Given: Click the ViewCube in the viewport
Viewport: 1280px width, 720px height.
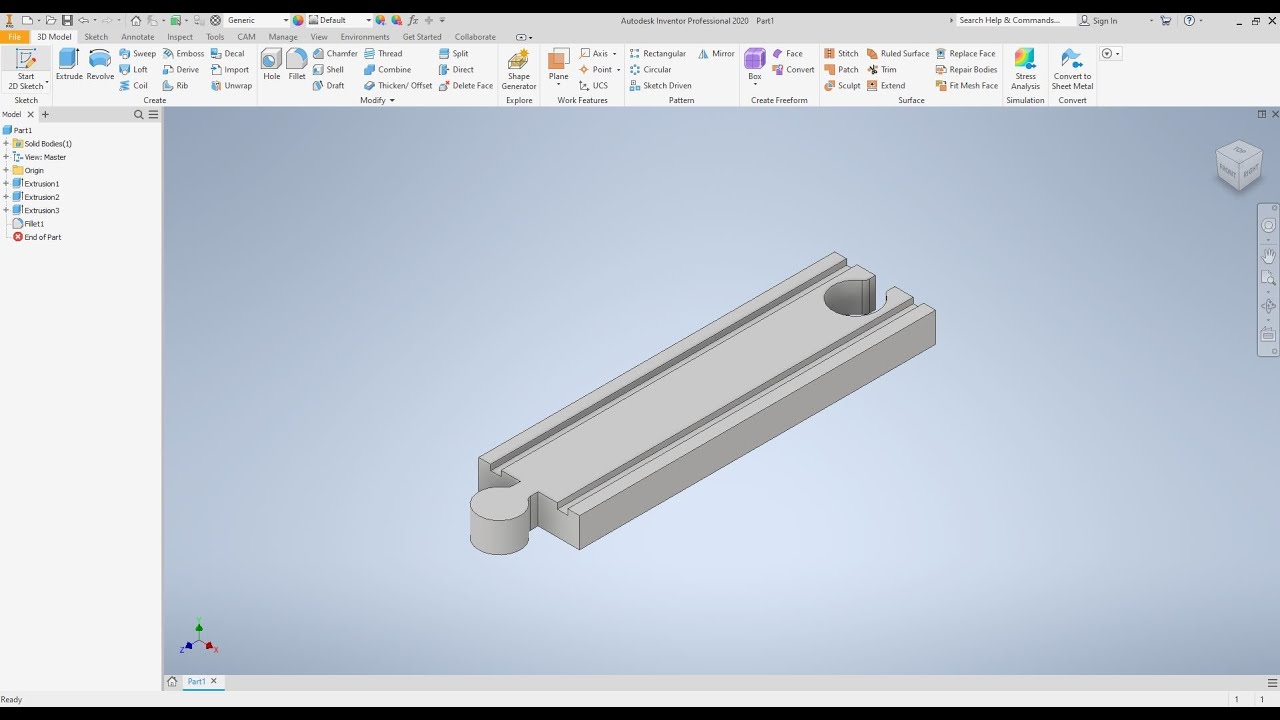Looking at the screenshot, I should tap(1238, 165).
